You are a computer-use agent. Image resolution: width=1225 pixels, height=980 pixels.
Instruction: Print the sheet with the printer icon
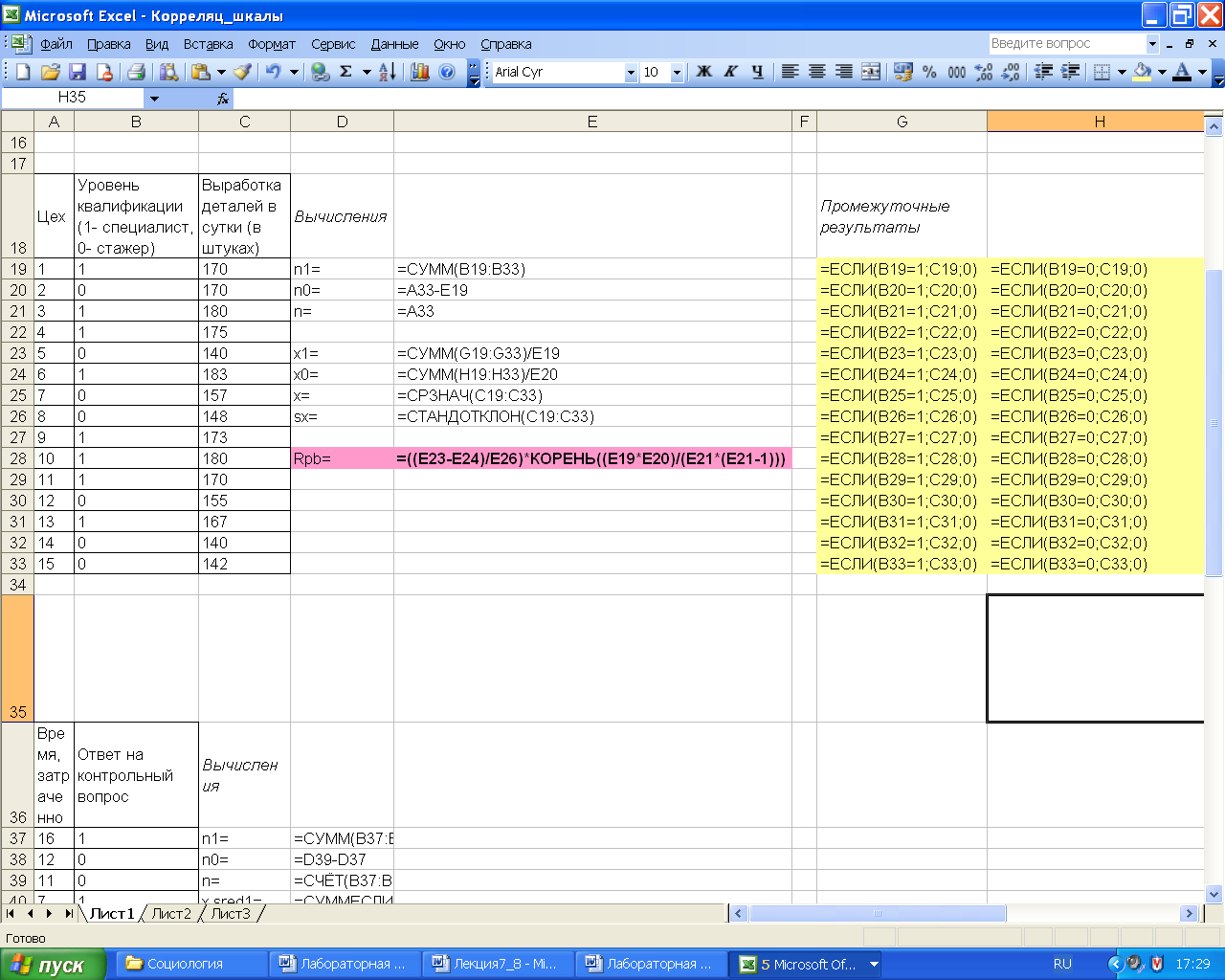(136, 72)
